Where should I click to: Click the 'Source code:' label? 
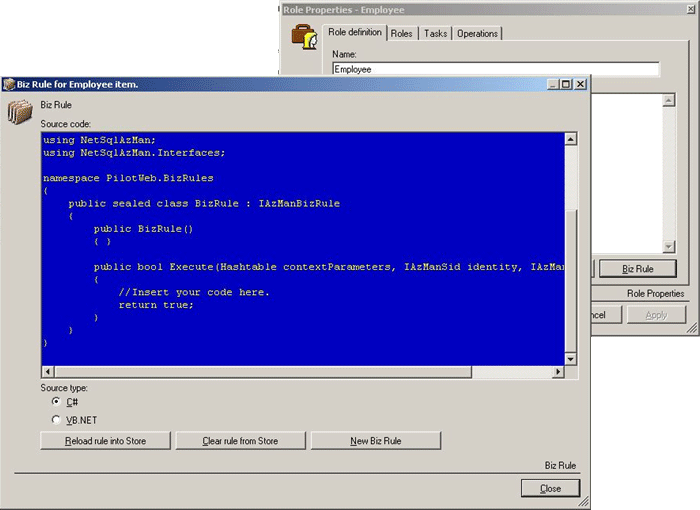coord(66,124)
